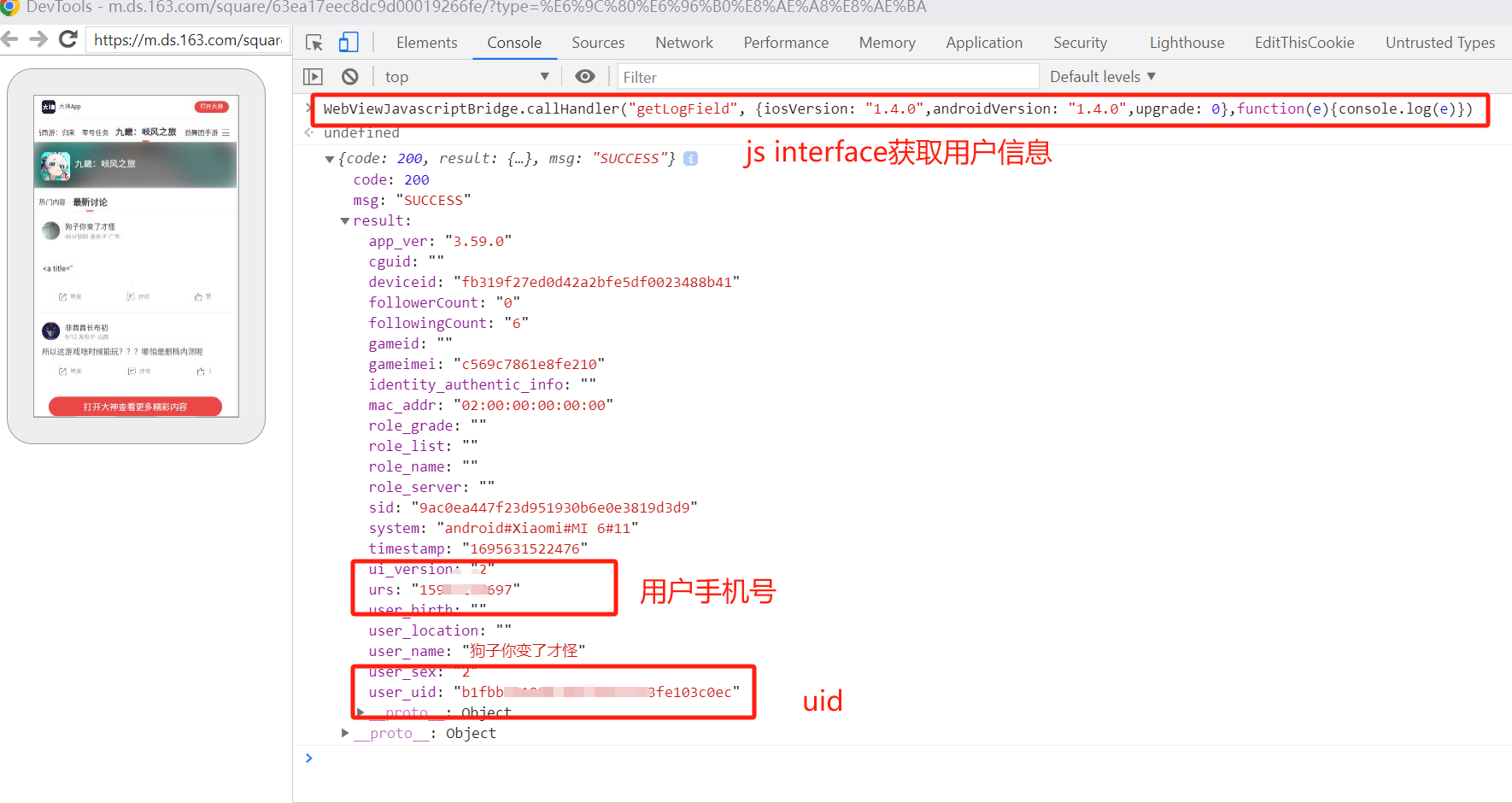Switch to the Memory tab

pyautogui.click(x=887, y=43)
